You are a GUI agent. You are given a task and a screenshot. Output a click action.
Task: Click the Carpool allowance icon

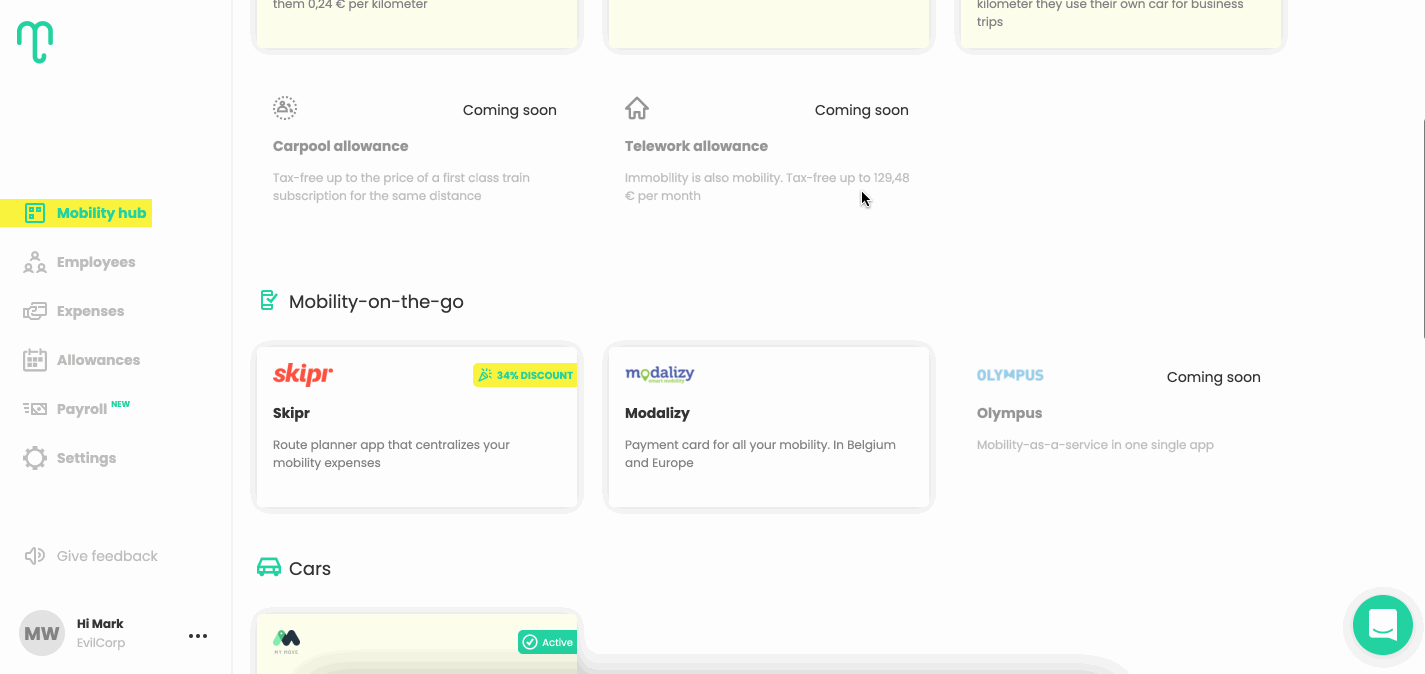coord(285,108)
